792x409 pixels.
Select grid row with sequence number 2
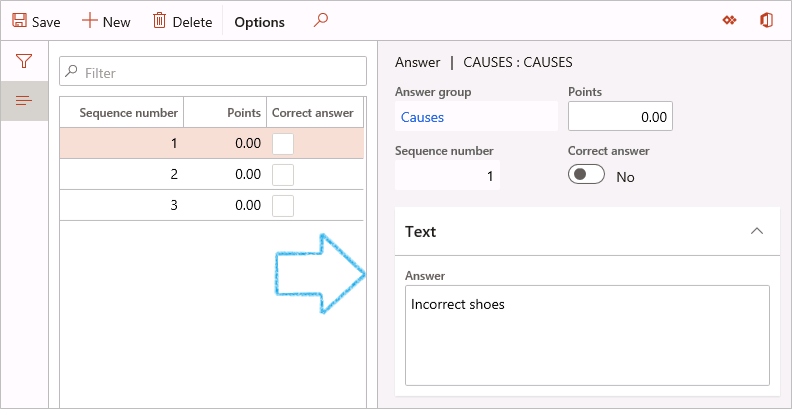212,174
